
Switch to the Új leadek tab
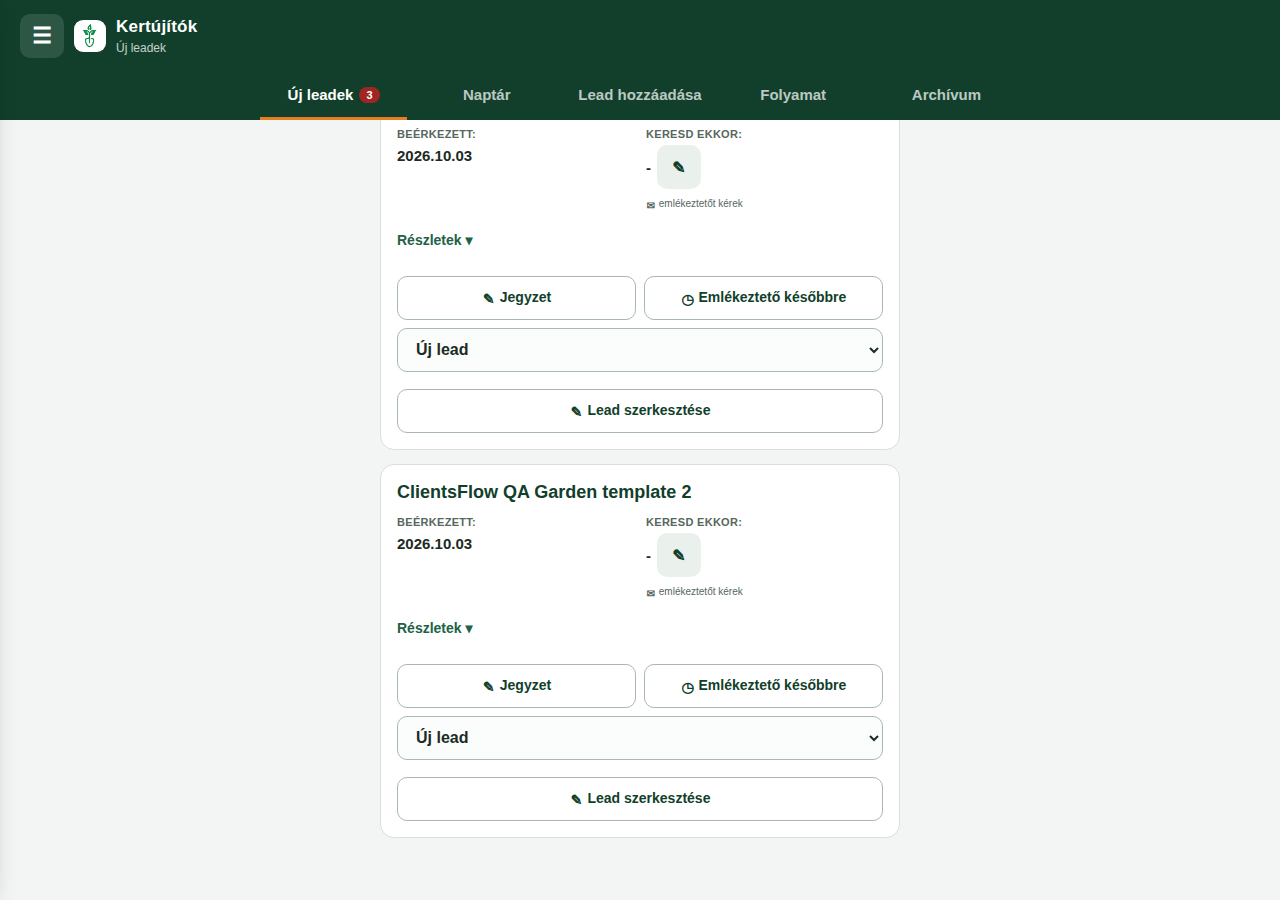pyautogui.click(x=333, y=95)
